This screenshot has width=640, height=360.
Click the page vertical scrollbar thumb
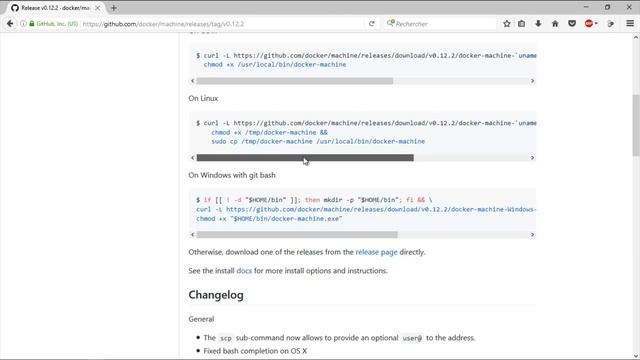tap(636, 124)
